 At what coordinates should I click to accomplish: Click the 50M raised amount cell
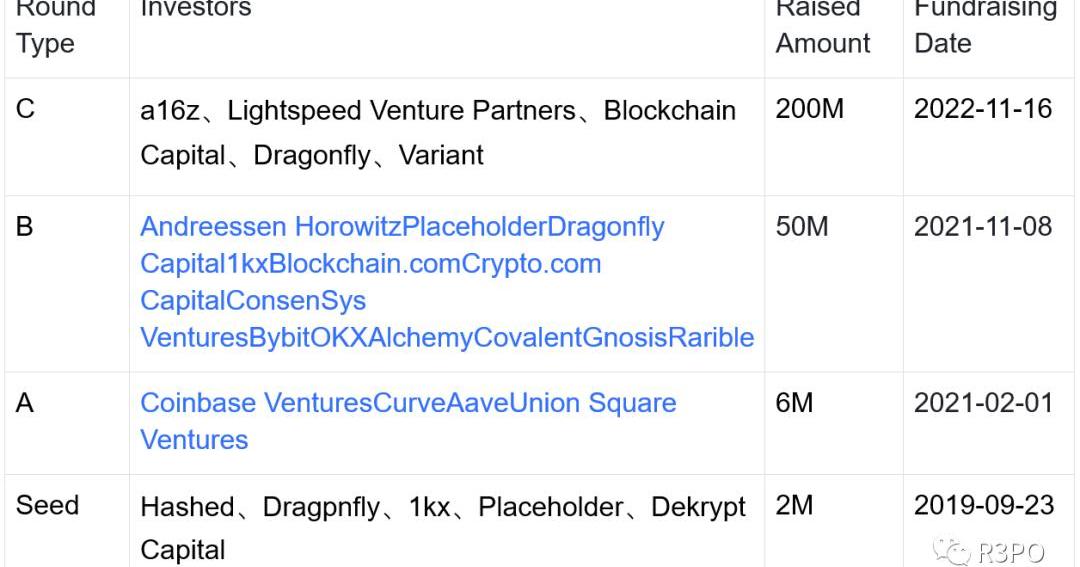click(x=802, y=227)
